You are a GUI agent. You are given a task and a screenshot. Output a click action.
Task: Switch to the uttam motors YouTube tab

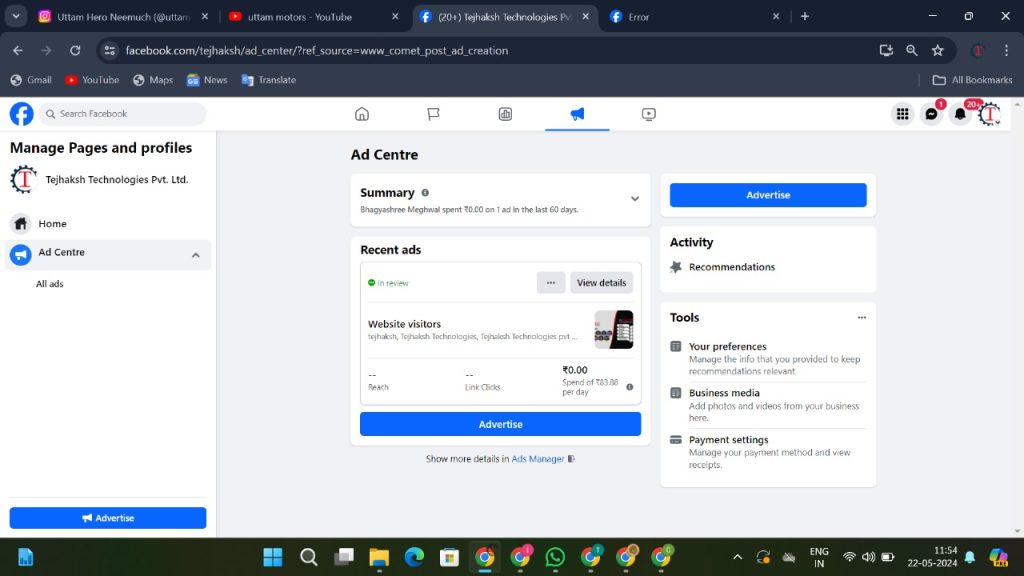tap(313, 16)
